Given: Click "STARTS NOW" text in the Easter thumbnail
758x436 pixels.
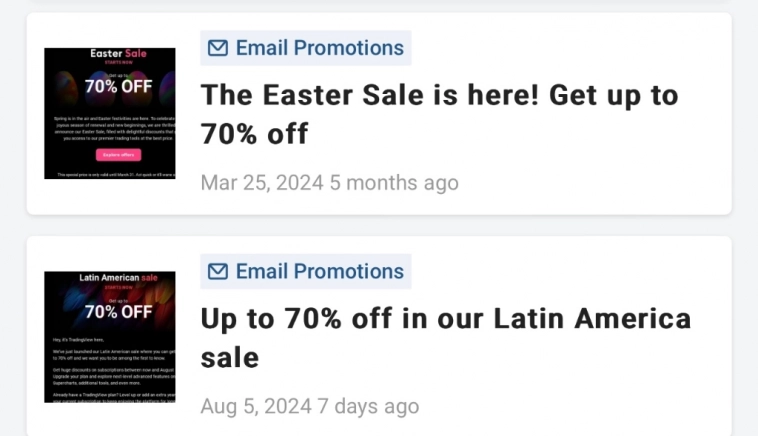Looking at the screenshot, I should pyautogui.click(x=118, y=63).
